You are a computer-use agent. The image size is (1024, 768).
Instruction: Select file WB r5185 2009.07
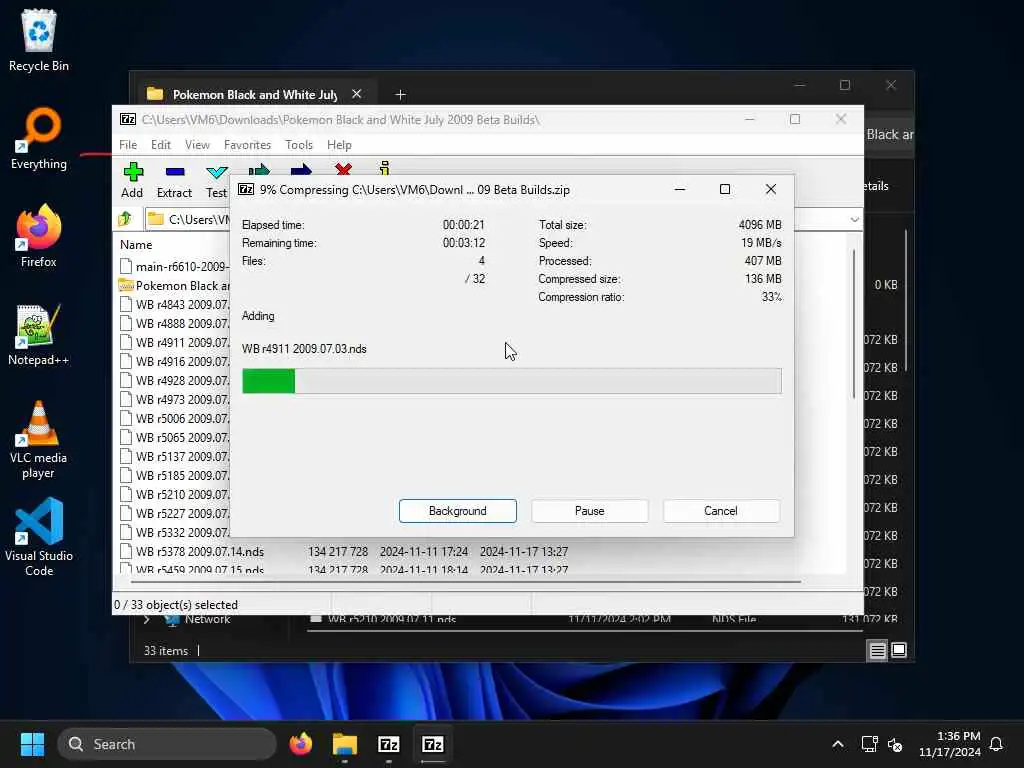[174, 475]
